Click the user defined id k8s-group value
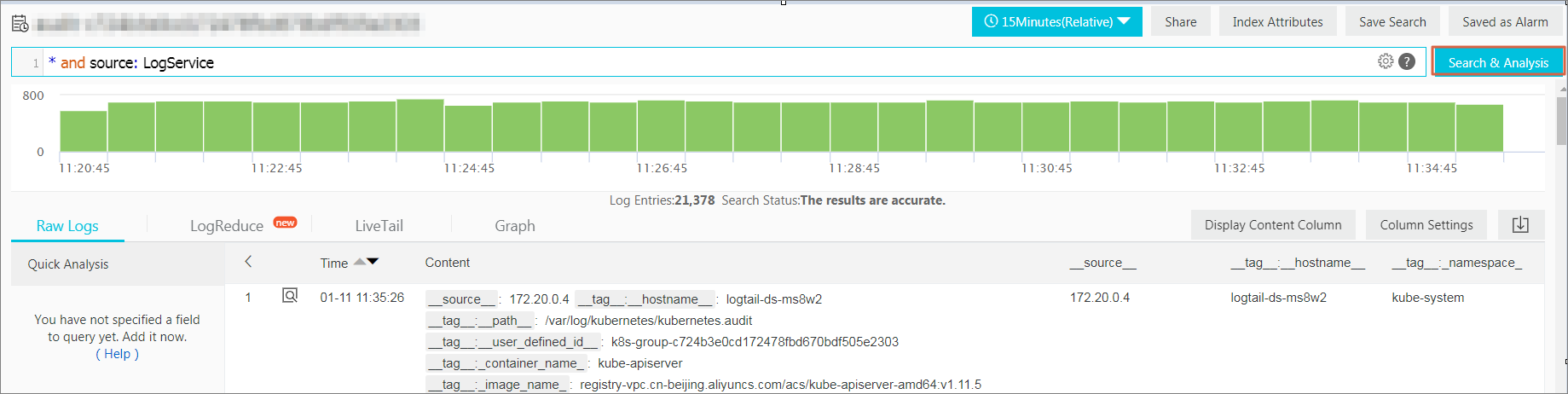Viewport: 1568px width, 394px height. click(x=755, y=342)
